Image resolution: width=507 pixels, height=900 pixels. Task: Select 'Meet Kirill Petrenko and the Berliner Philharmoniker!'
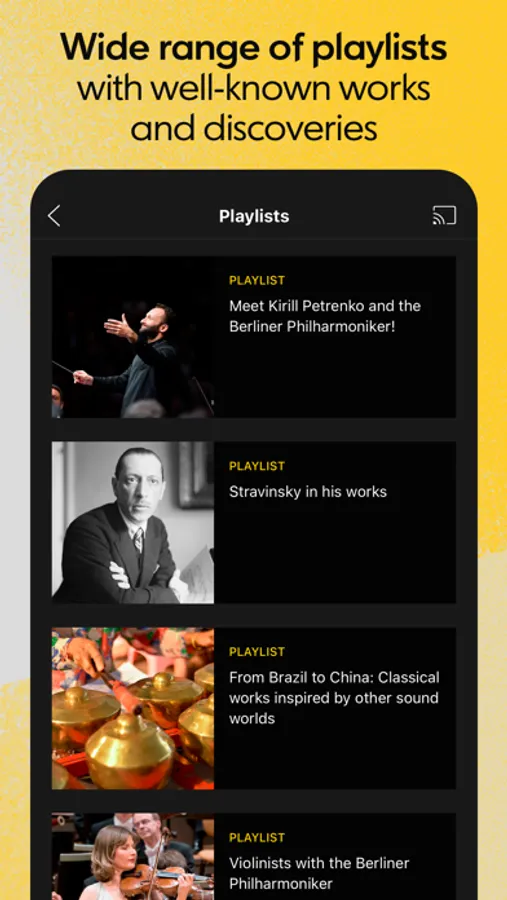click(325, 316)
